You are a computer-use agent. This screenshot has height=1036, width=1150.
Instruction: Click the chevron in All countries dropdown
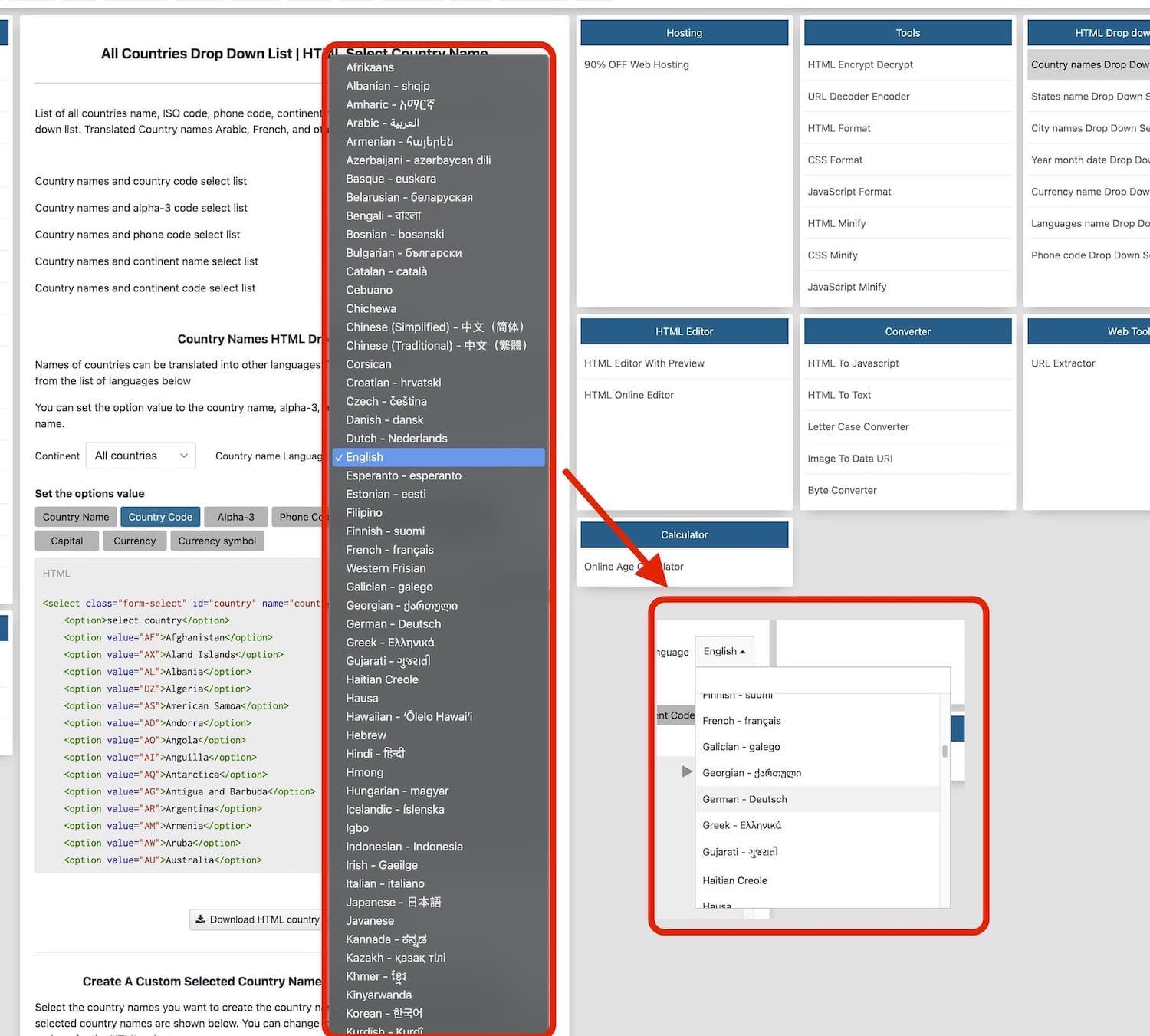(x=184, y=456)
